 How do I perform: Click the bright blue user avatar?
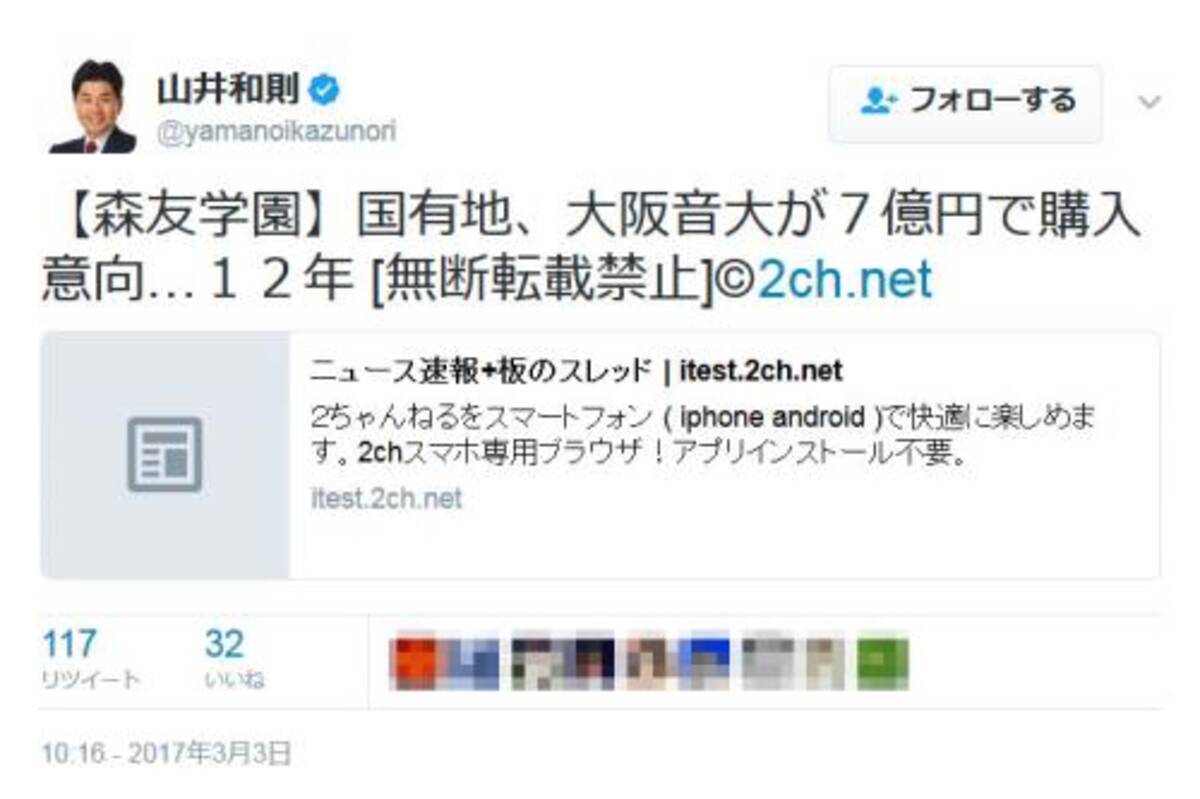point(703,662)
